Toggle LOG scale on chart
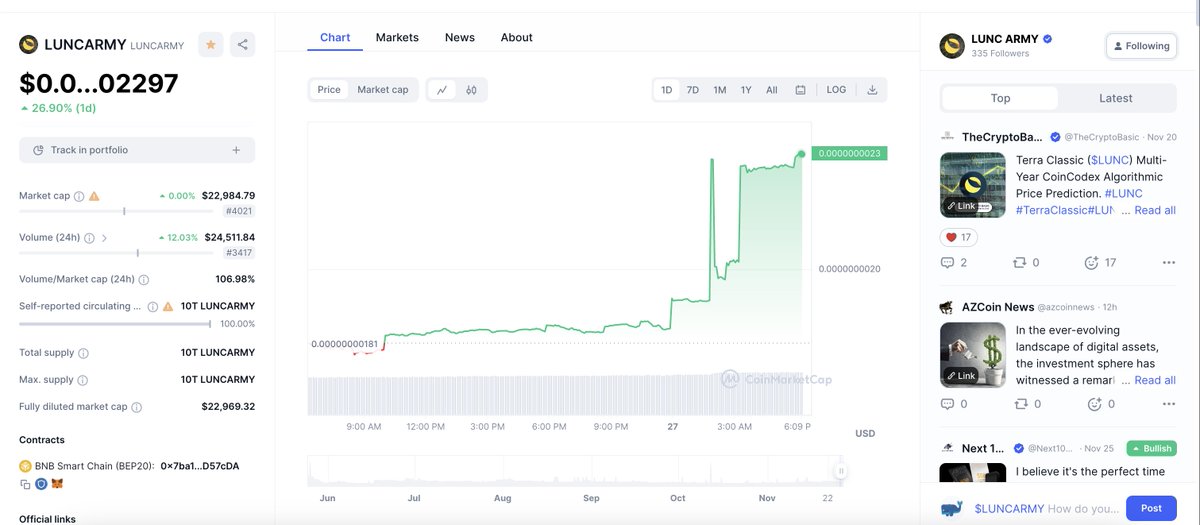Screen dimensions: 1200x525 [x=836, y=90]
